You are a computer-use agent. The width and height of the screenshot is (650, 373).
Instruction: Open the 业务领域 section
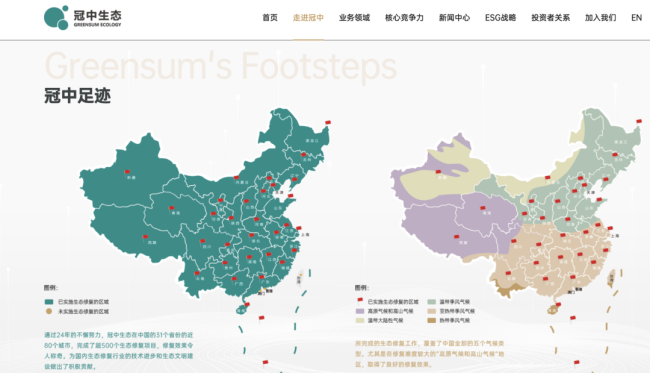354,18
